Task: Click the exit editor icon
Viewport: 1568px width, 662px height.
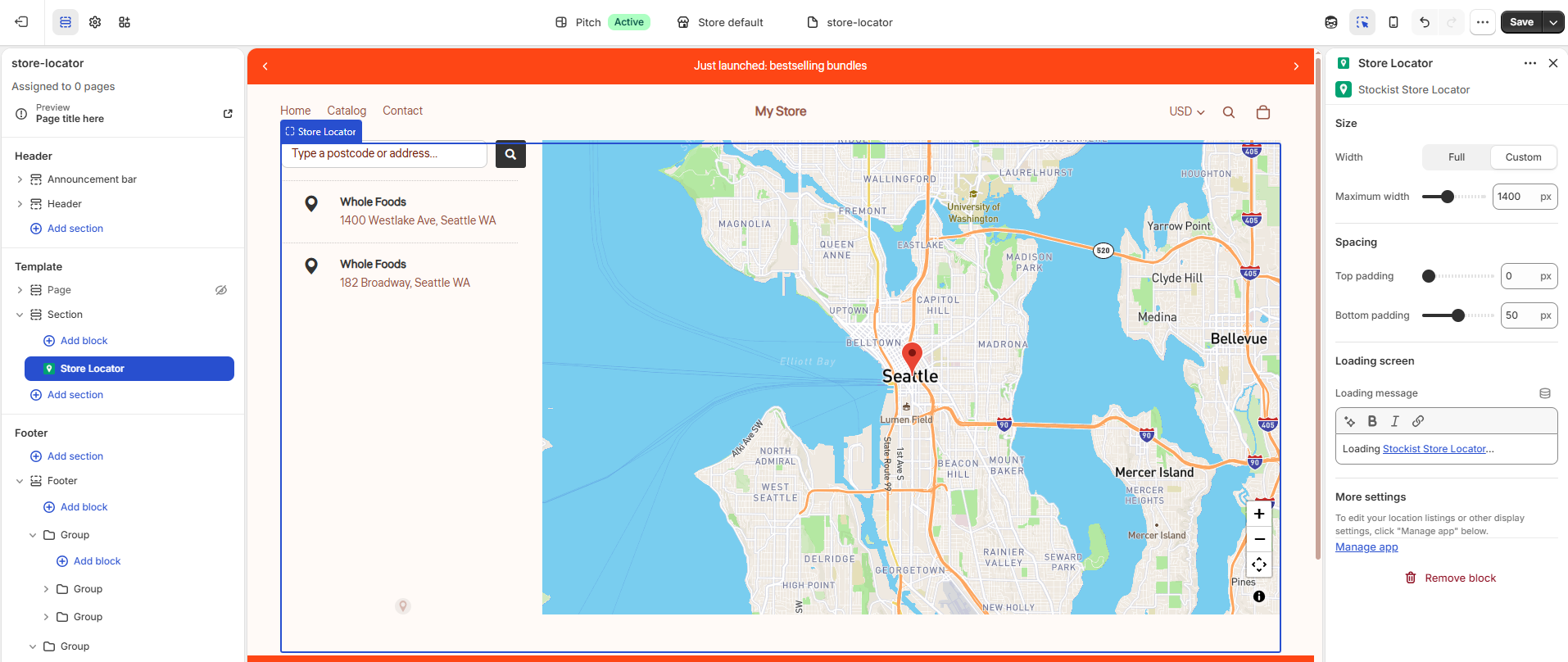Action: click(x=22, y=22)
